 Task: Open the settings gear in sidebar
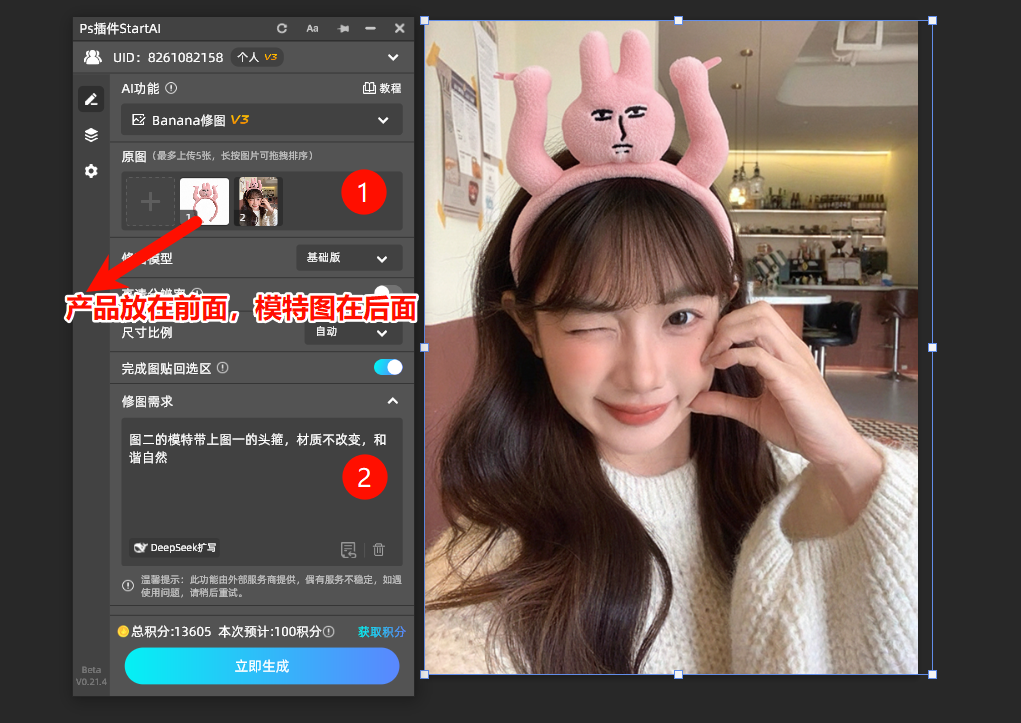[91, 171]
